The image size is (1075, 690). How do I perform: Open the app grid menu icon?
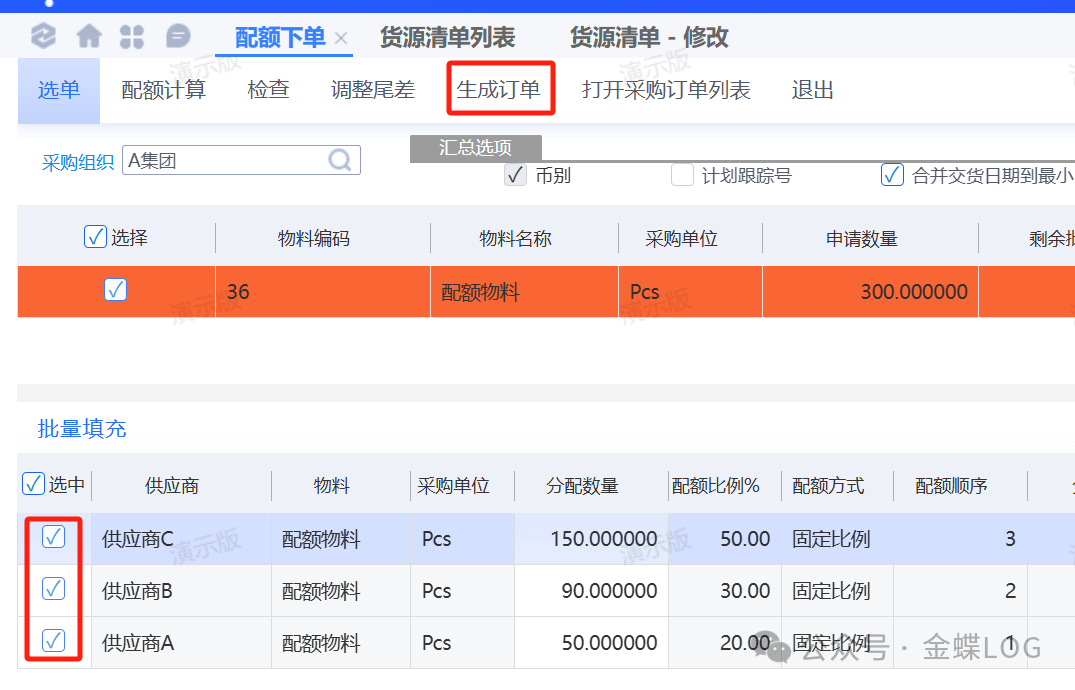pyautogui.click(x=132, y=37)
